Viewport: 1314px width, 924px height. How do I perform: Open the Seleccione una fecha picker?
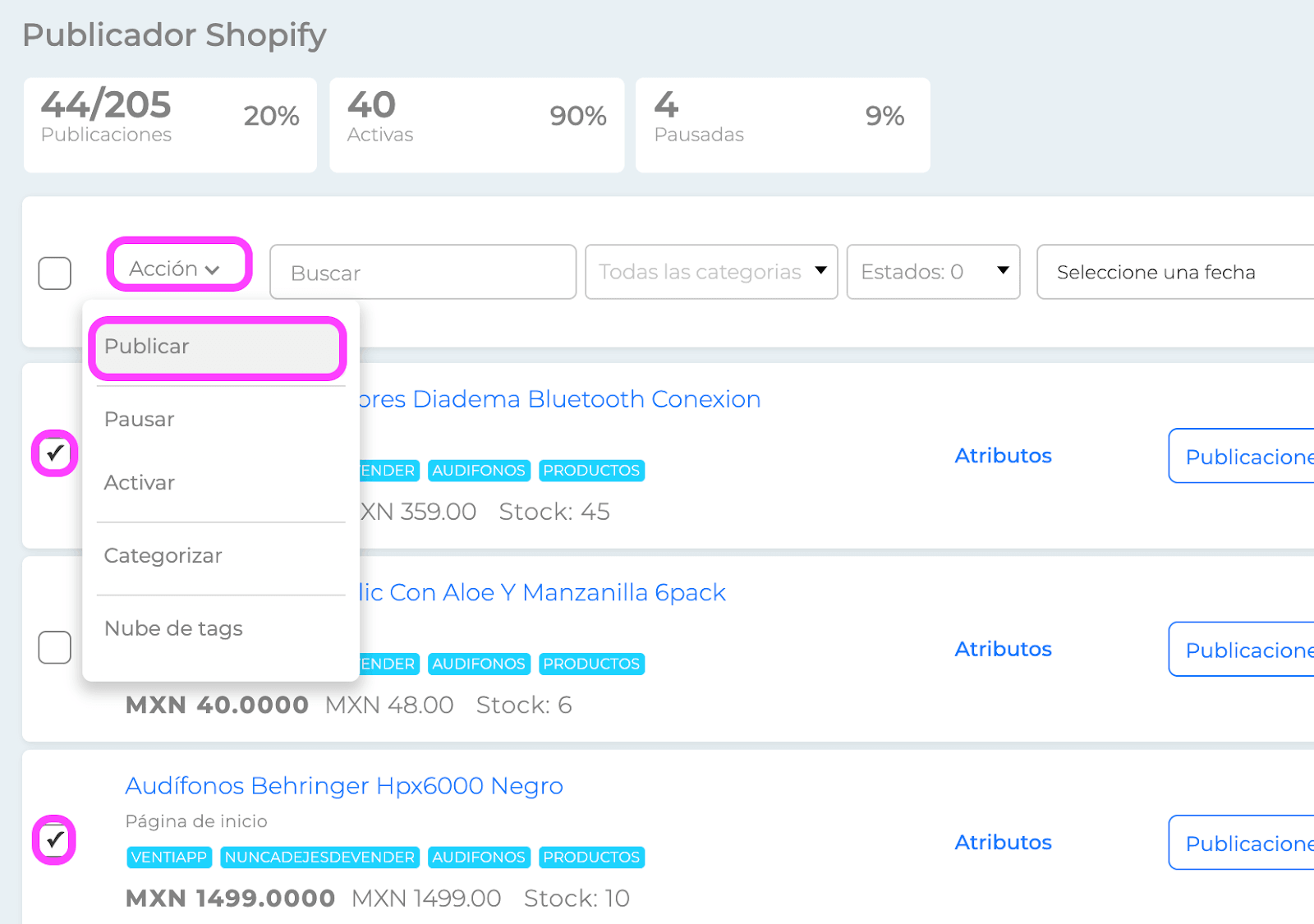coord(1175,272)
